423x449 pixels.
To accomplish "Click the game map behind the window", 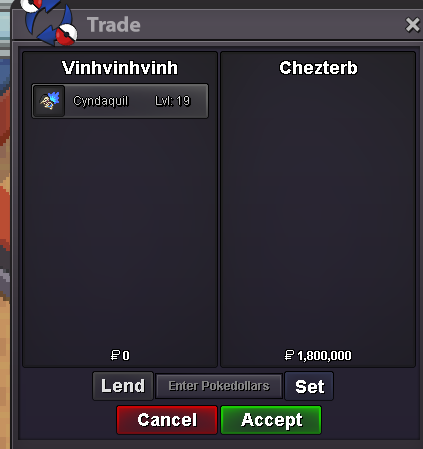I will [5, 233].
